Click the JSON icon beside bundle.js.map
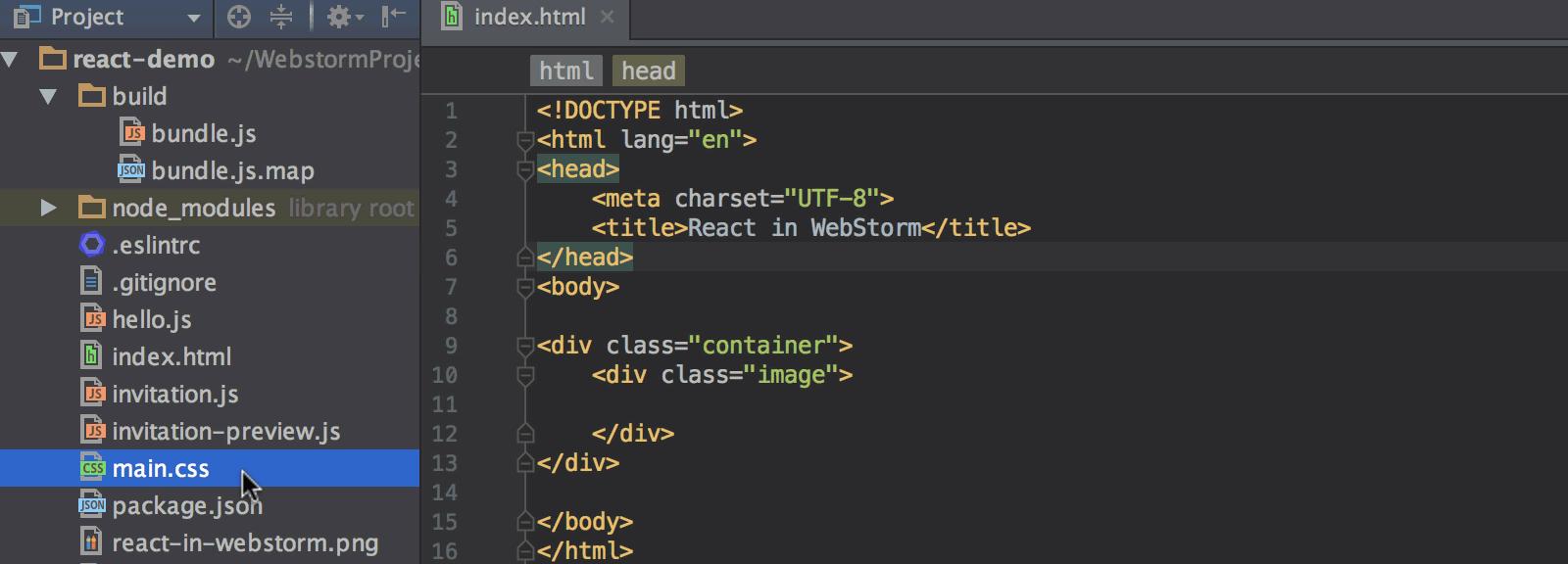1568x564 pixels. coord(131,169)
